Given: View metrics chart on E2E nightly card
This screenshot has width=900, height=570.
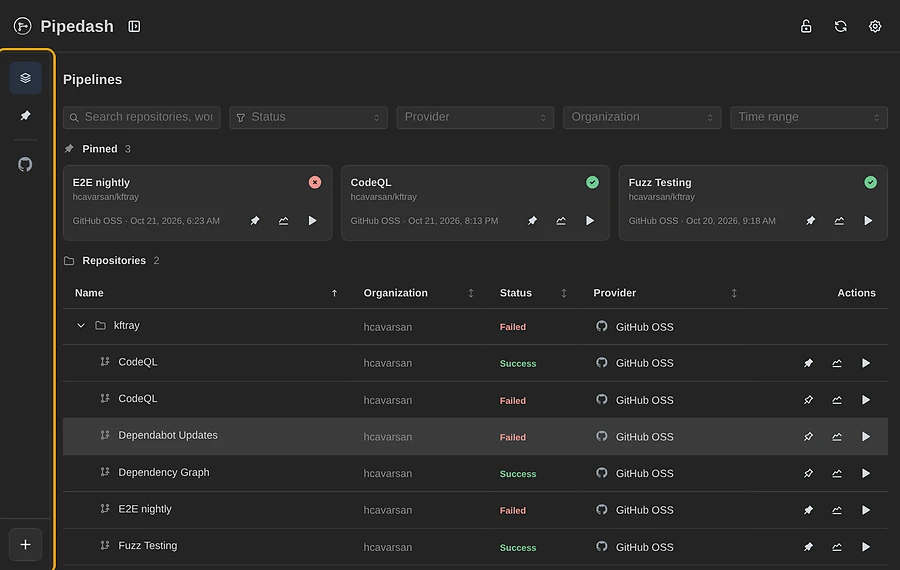Looking at the screenshot, I should point(284,220).
